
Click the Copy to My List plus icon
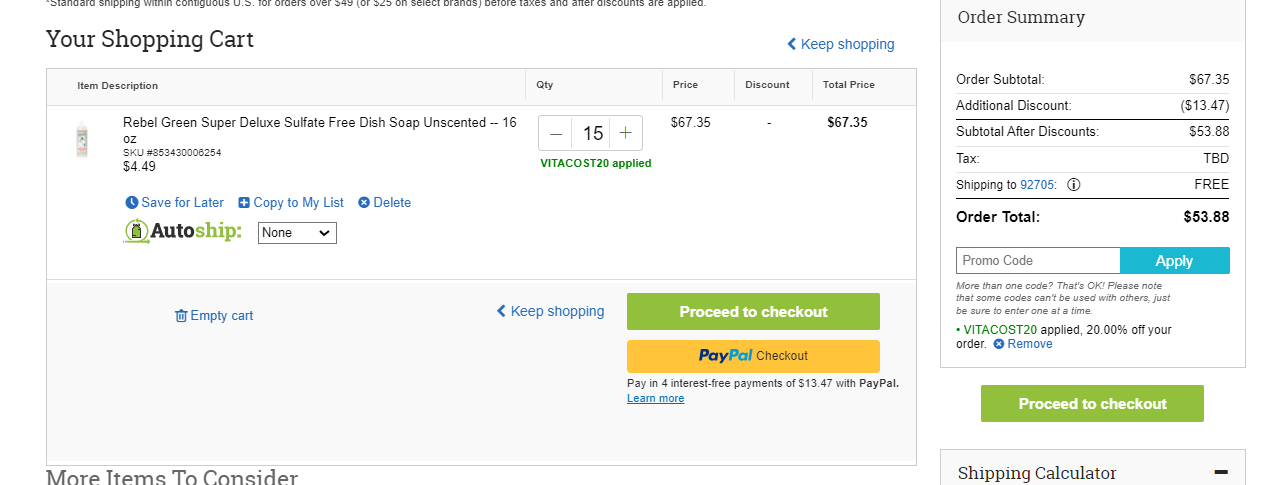pyautogui.click(x=244, y=202)
